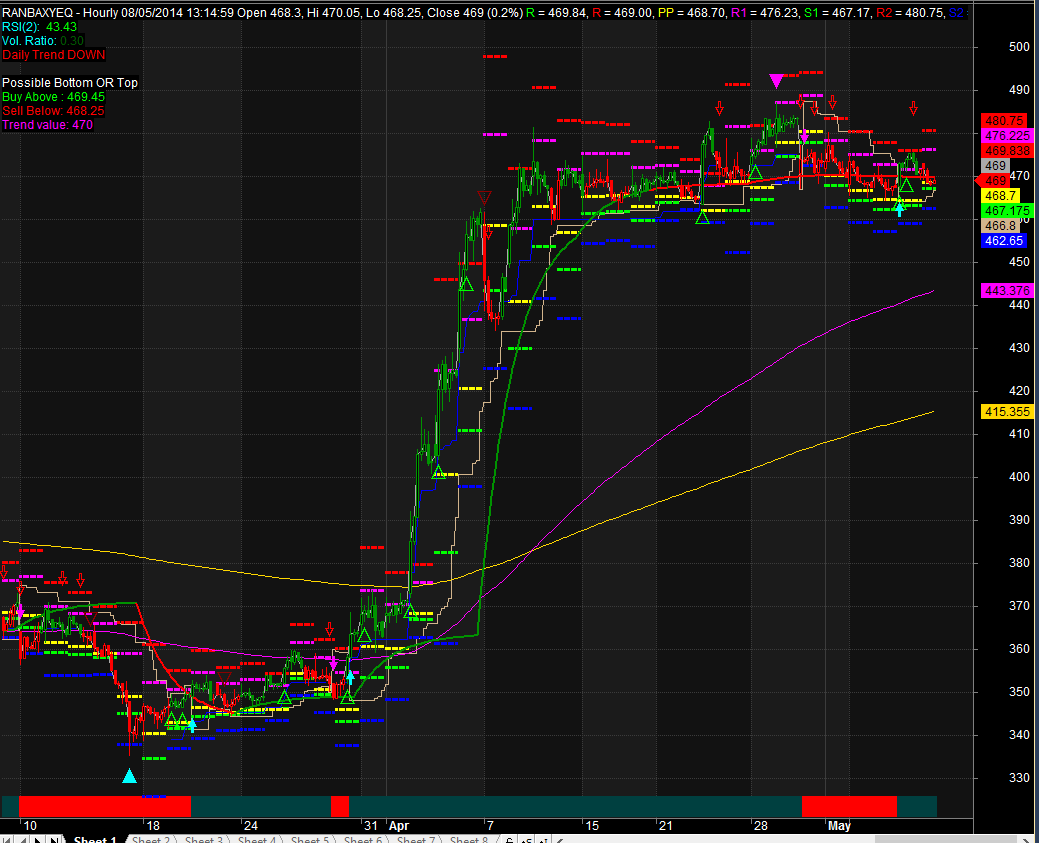Select the last green triangle in May

point(906,184)
